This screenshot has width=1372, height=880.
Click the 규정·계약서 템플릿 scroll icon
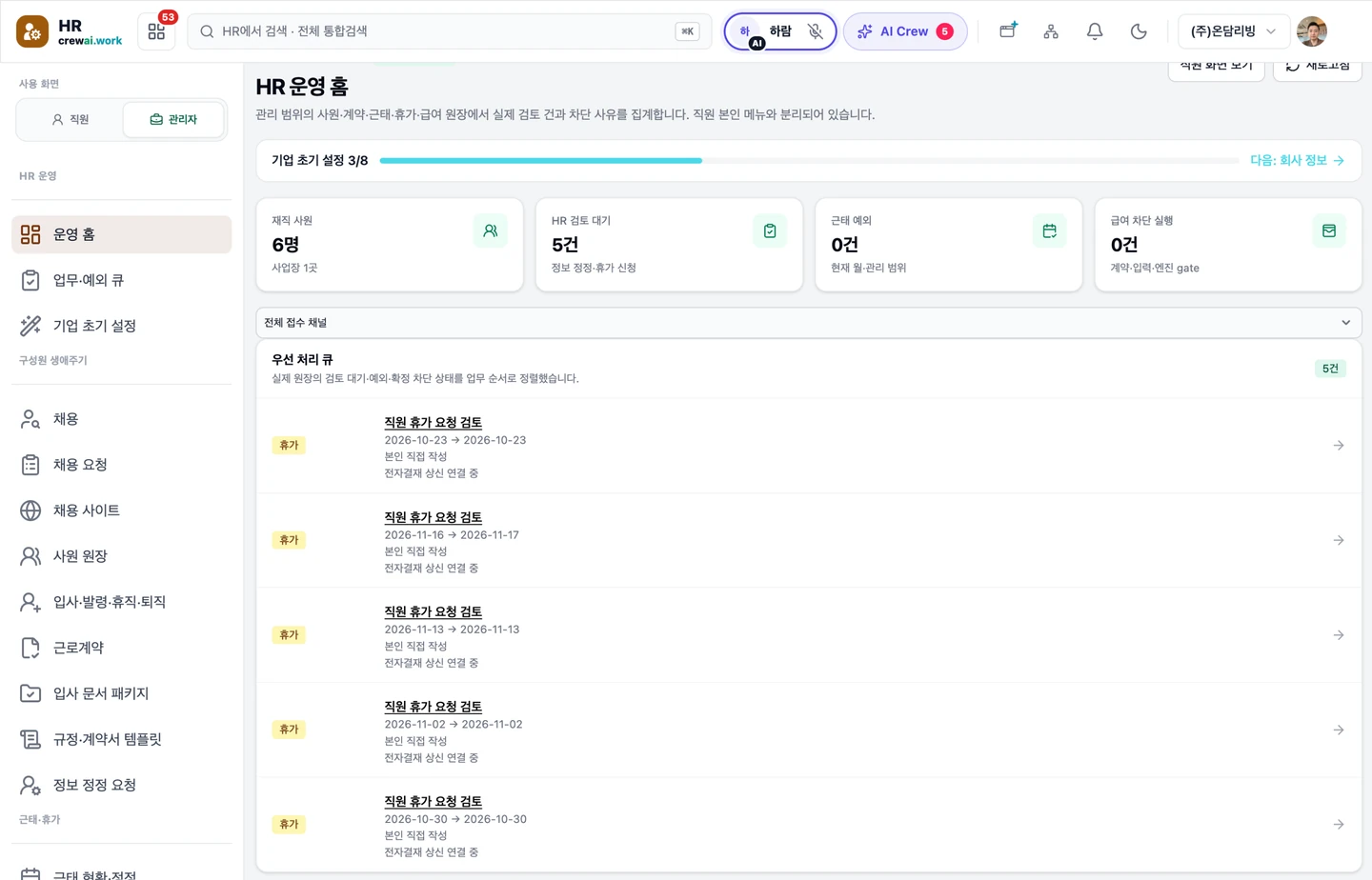click(30, 739)
